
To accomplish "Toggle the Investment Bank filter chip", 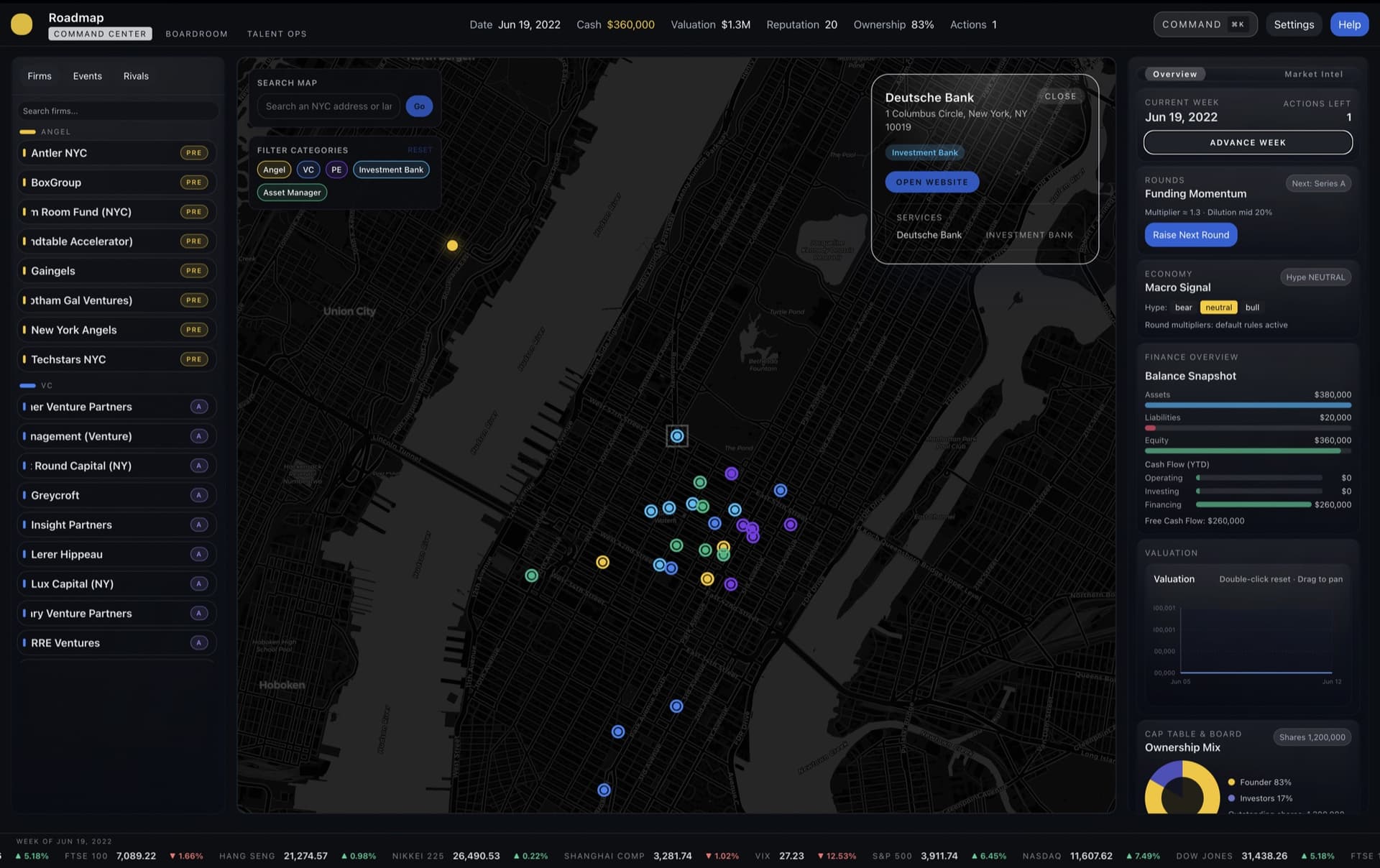I will pyautogui.click(x=391, y=170).
